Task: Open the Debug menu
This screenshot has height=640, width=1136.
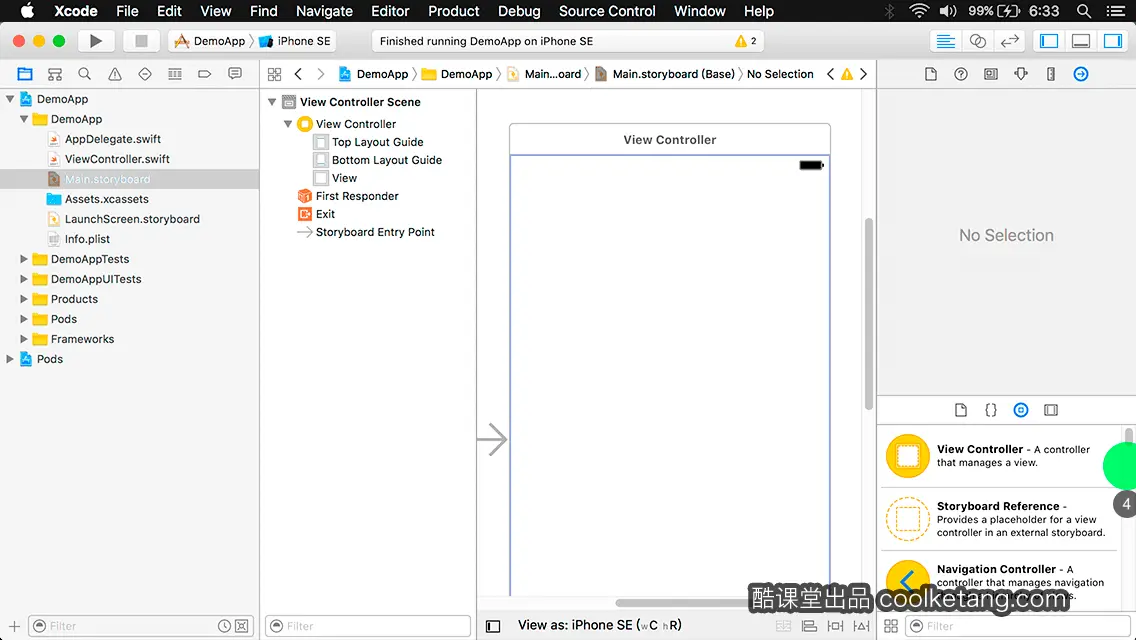Action: coord(519,11)
